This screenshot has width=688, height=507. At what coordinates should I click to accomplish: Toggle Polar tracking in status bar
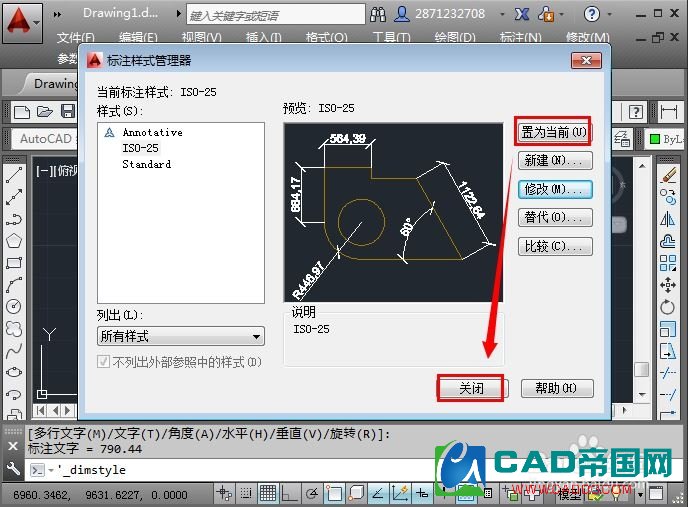coord(312,494)
